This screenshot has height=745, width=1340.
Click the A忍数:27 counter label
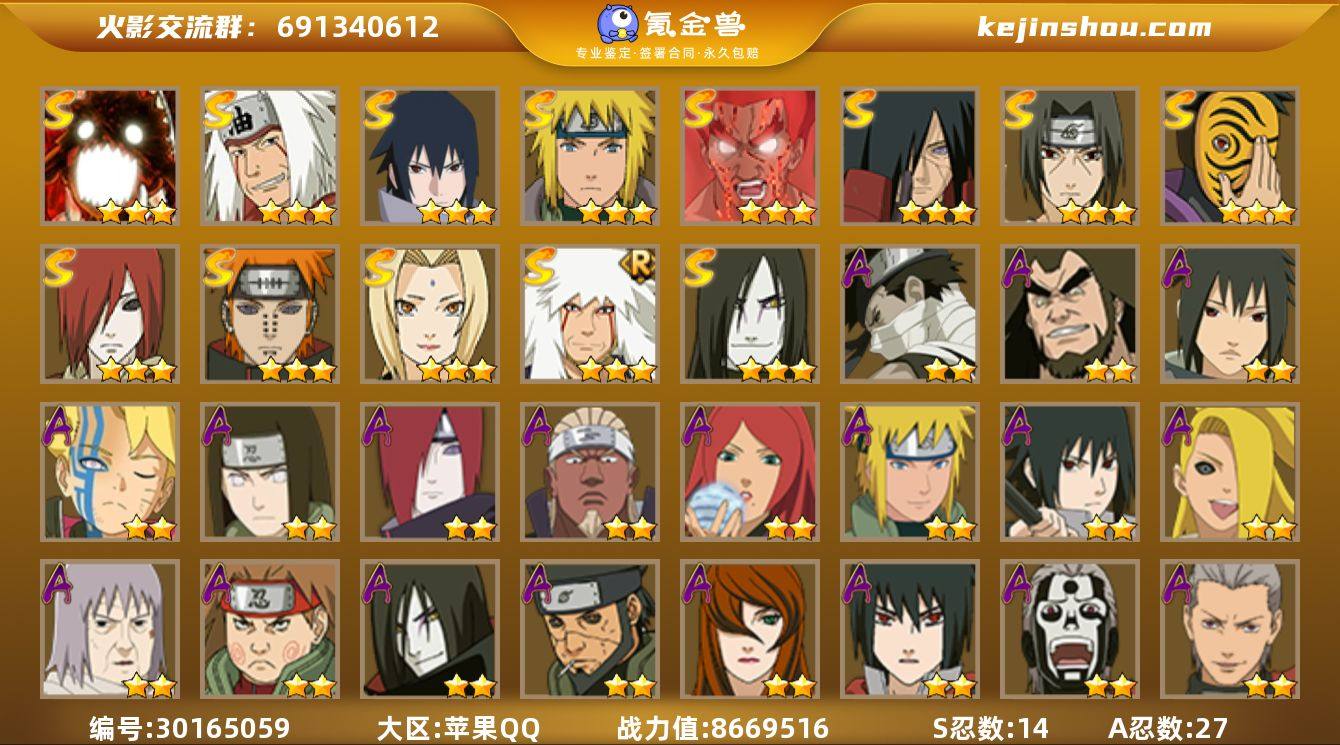pos(1168,727)
